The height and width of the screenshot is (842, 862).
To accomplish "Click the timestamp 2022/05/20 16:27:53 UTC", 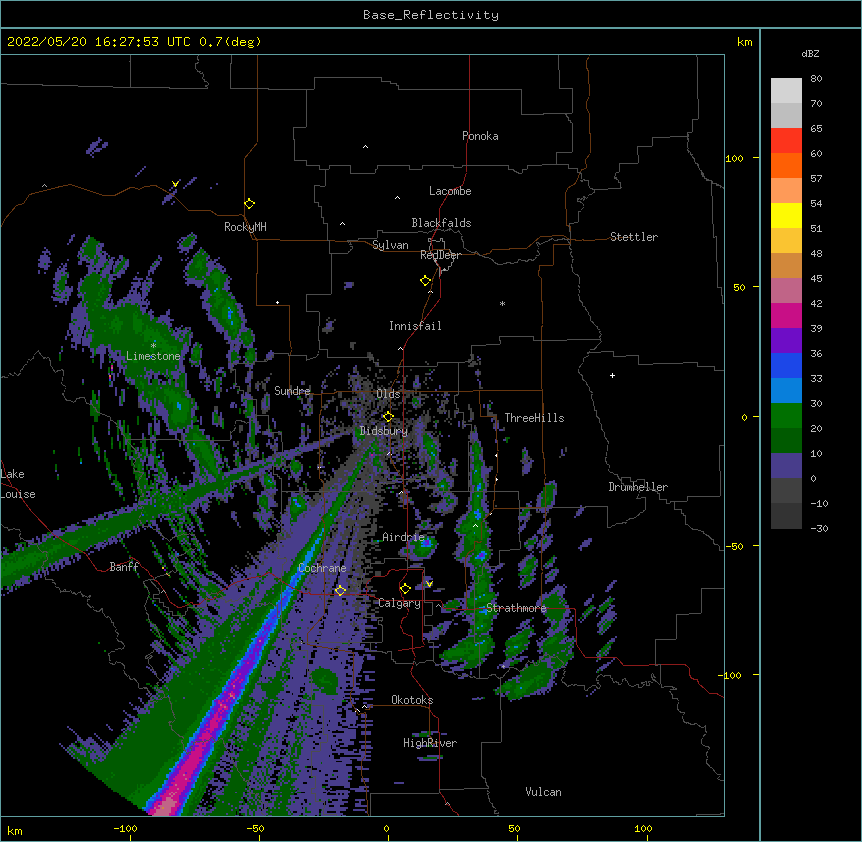I will point(98,42).
